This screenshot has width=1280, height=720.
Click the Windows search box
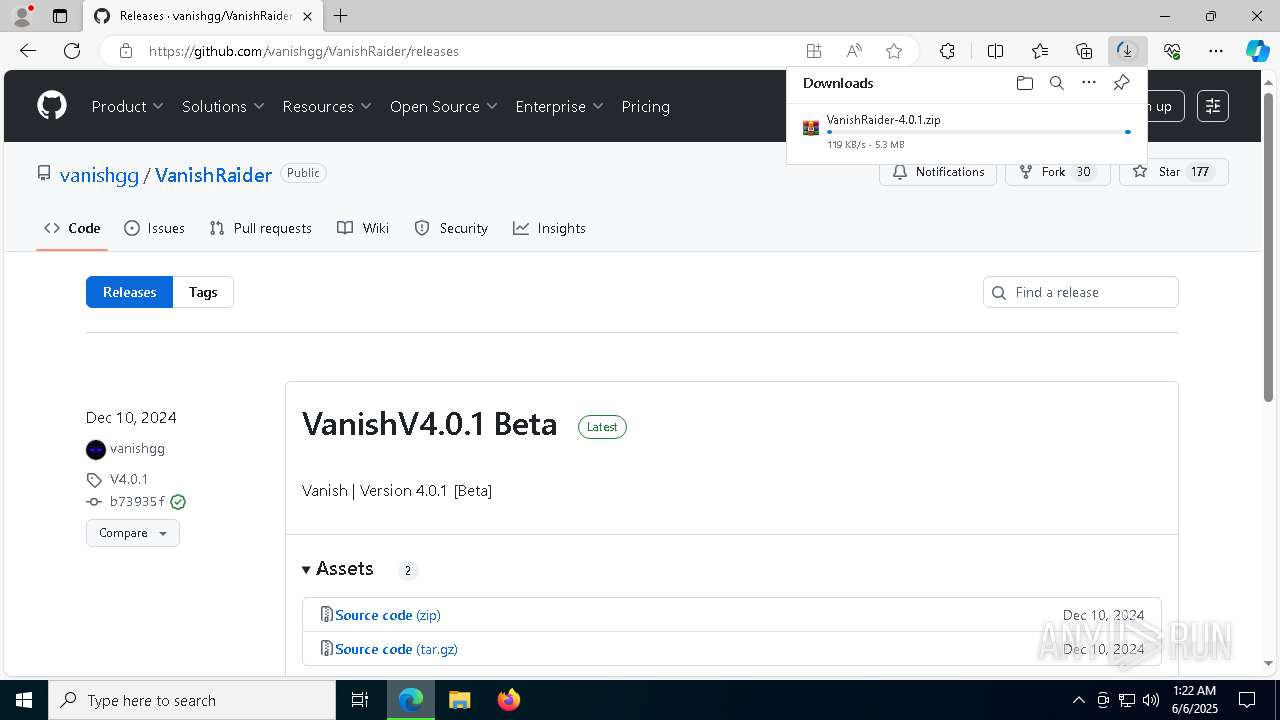192,700
